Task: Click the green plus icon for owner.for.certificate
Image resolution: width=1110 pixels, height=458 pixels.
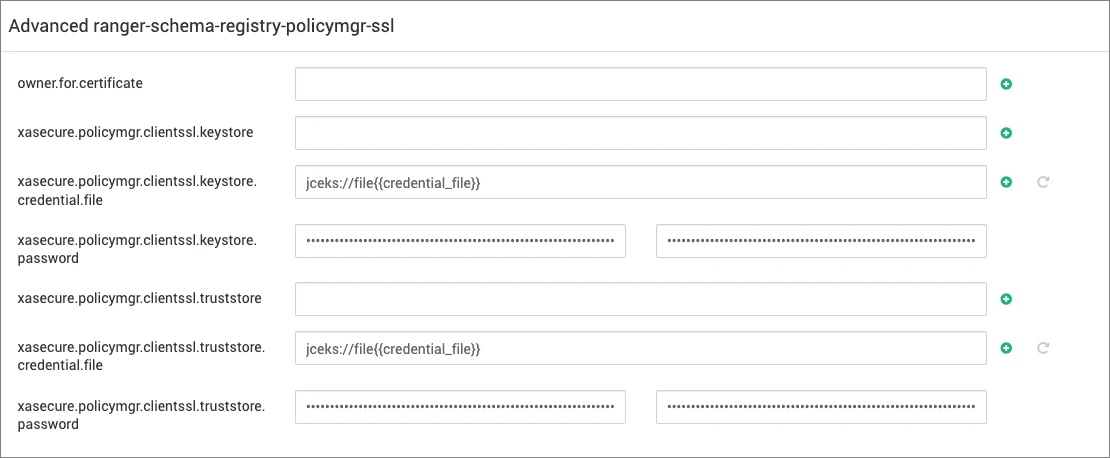Action: pos(1006,84)
